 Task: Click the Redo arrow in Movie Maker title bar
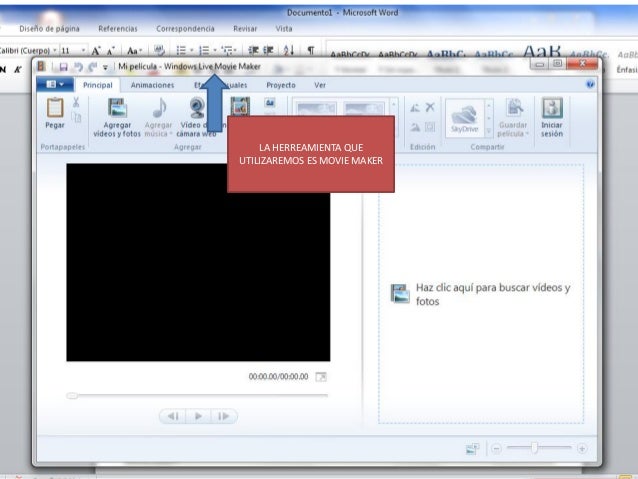[x=93, y=67]
